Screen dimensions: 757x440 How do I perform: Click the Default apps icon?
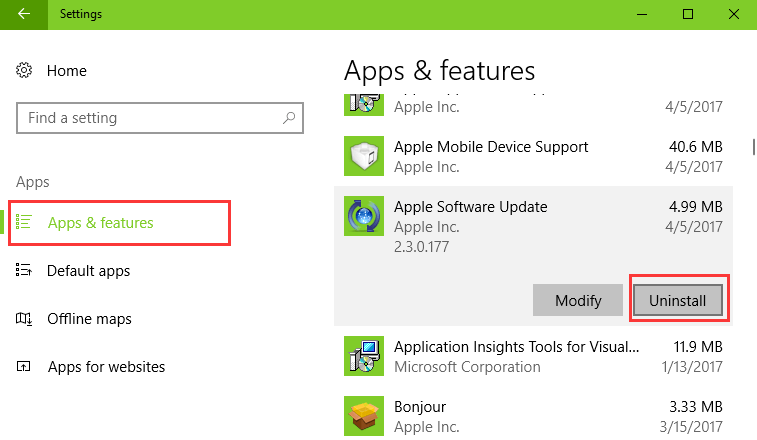pos(25,271)
